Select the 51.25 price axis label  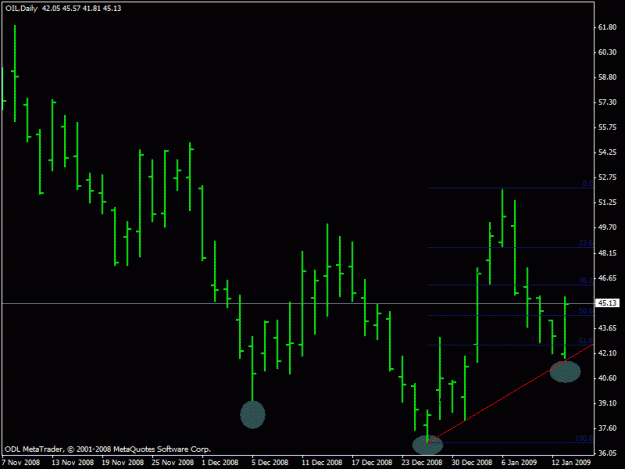pos(607,202)
